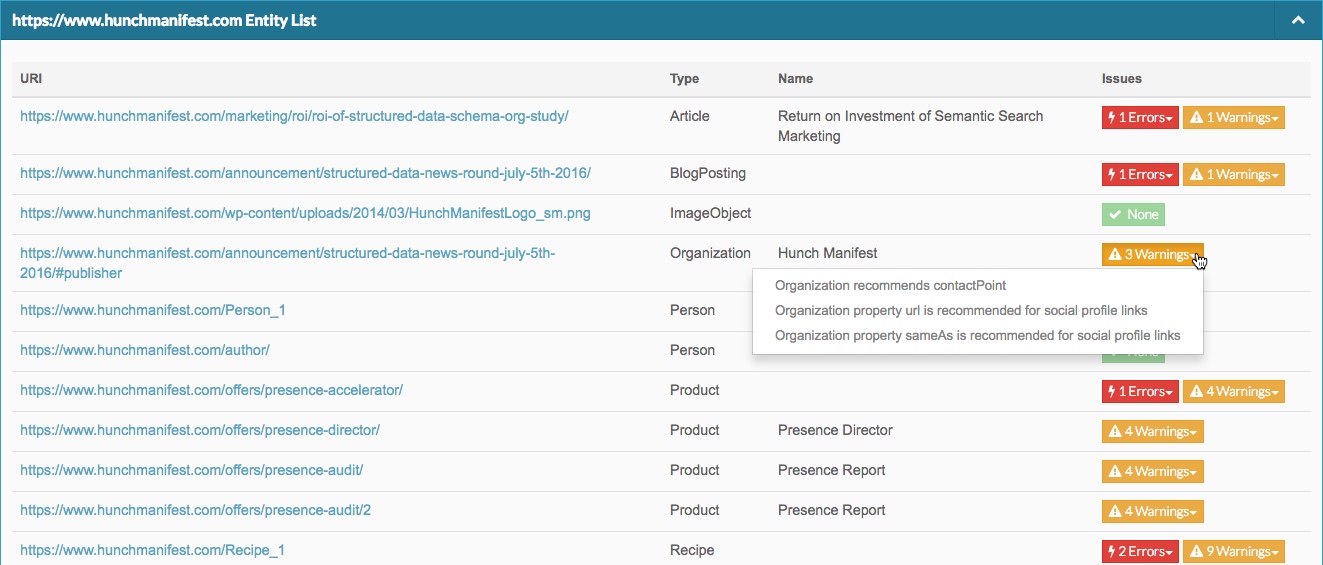Select warning about Organization property sameAs

pyautogui.click(x=978, y=336)
